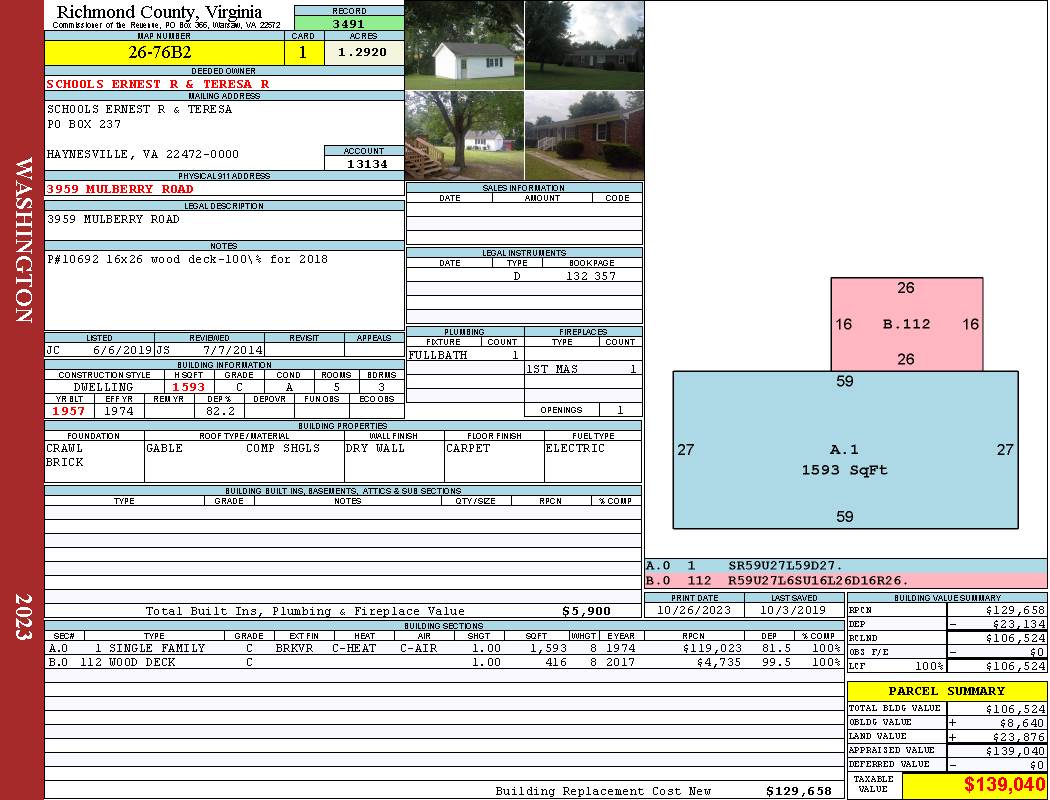
Task: Click the 2023 year on sidebar
Action: 23,617
